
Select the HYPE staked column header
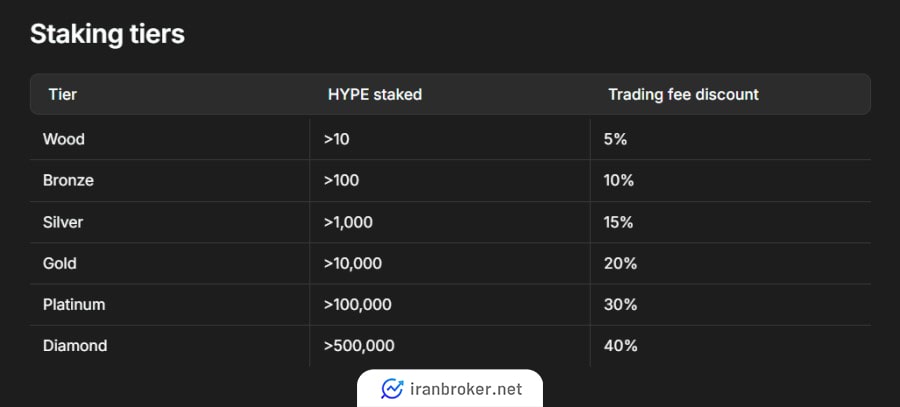click(375, 94)
